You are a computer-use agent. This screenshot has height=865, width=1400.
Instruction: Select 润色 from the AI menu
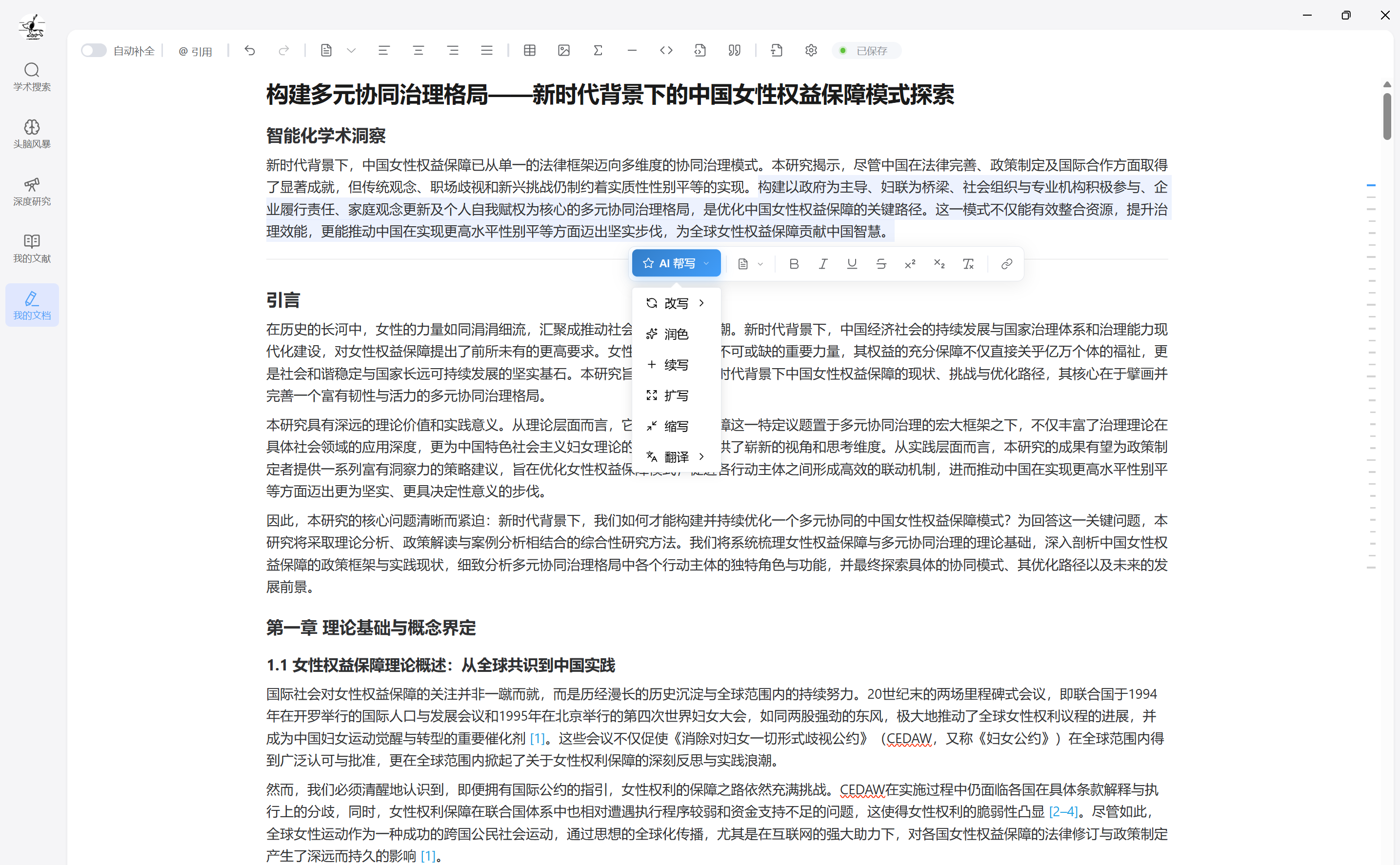[x=676, y=334]
